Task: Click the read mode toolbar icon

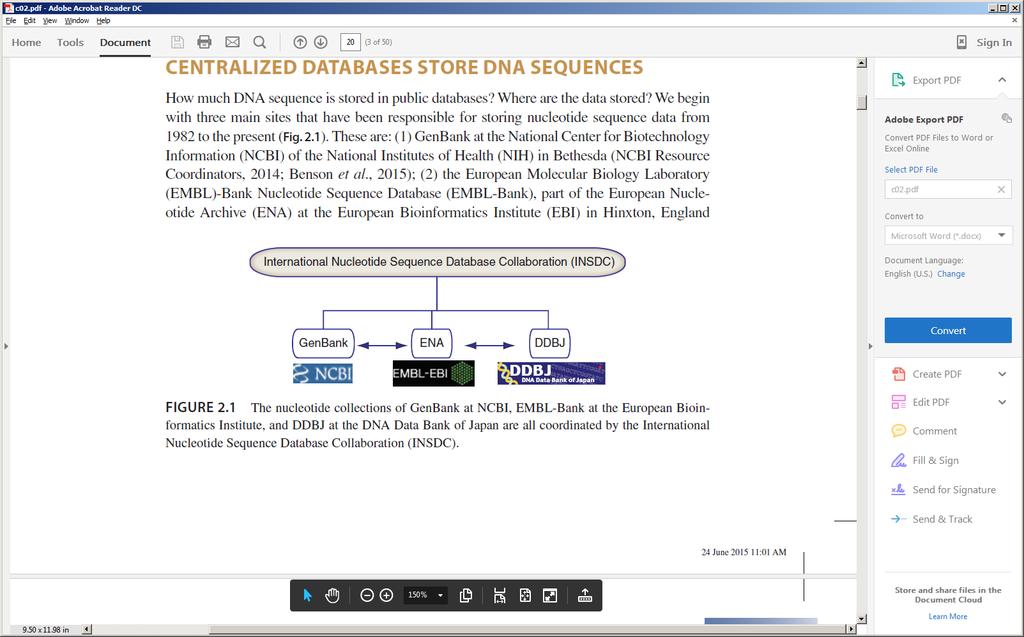Action: (x=585, y=595)
